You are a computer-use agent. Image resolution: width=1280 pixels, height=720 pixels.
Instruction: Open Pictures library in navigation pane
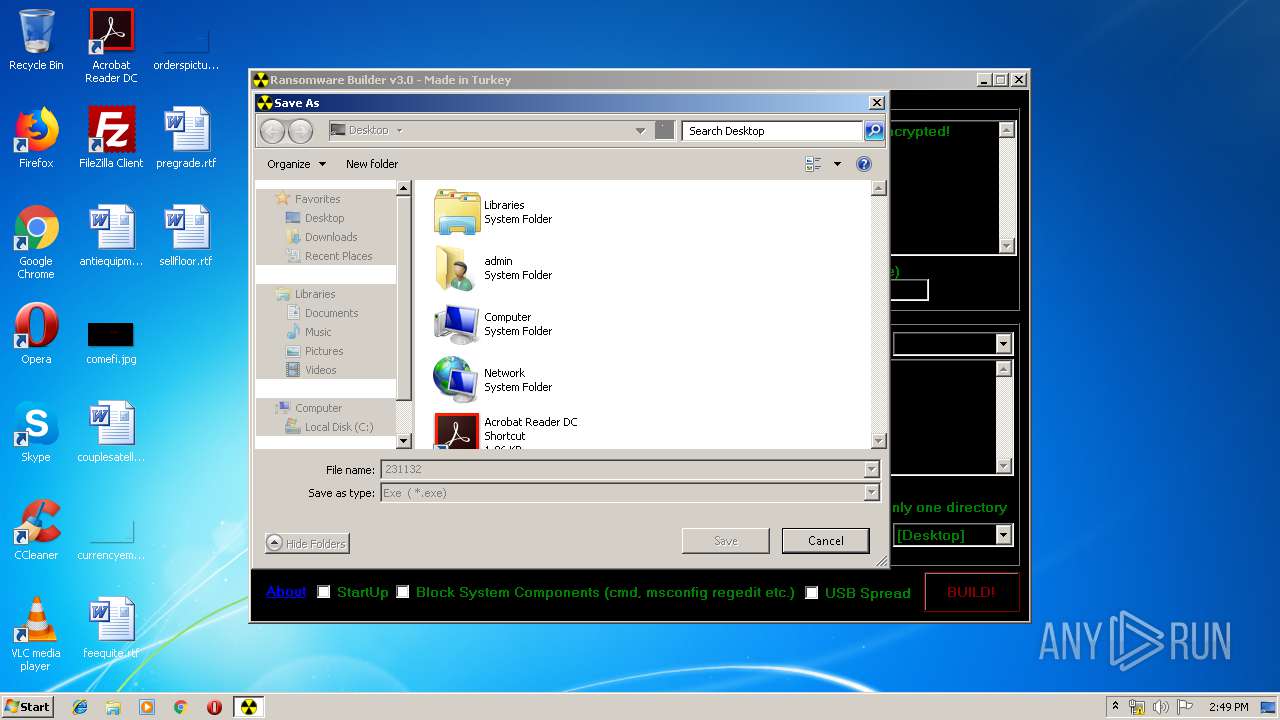click(315, 351)
